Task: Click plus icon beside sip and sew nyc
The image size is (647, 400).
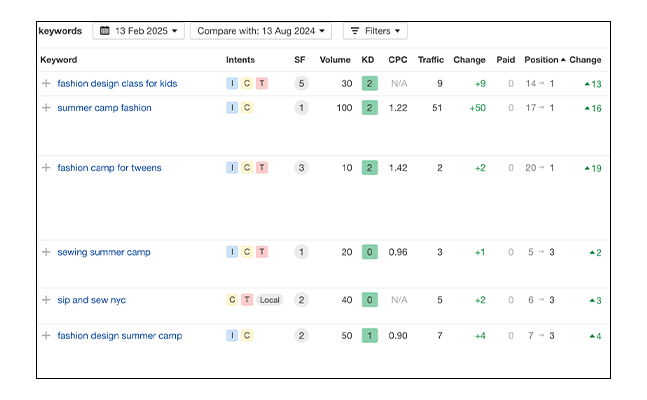Action: point(46,300)
